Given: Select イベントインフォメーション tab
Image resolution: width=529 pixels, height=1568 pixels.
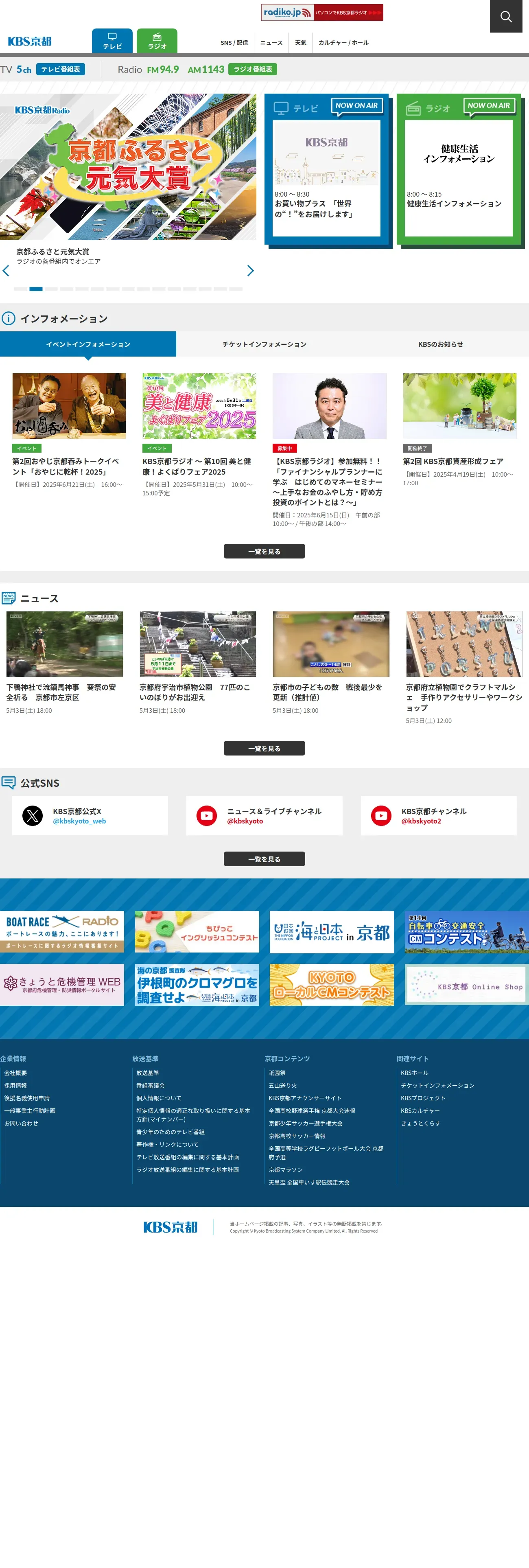Looking at the screenshot, I should coord(88,344).
